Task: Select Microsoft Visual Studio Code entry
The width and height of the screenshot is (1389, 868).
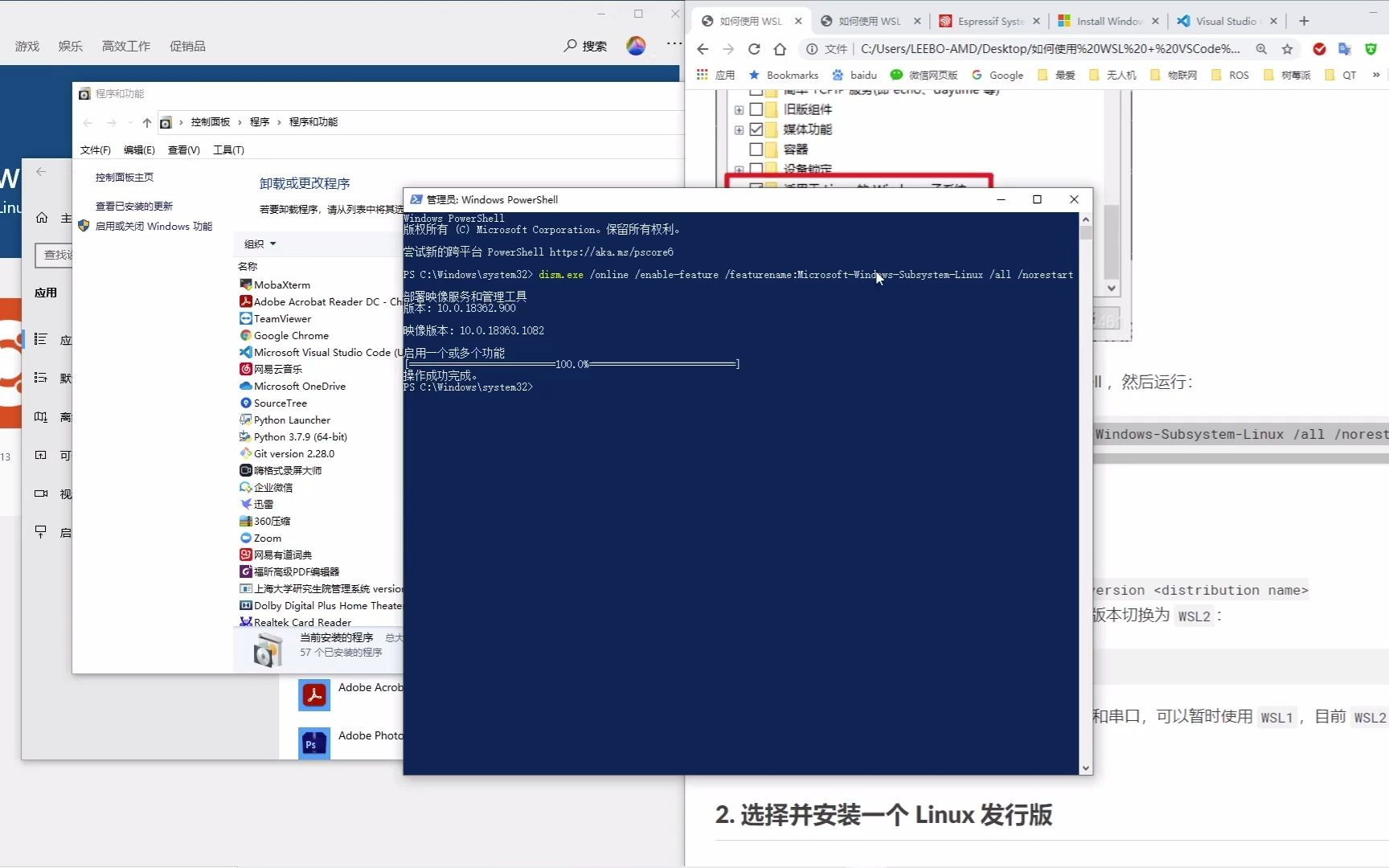Action: click(322, 352)
